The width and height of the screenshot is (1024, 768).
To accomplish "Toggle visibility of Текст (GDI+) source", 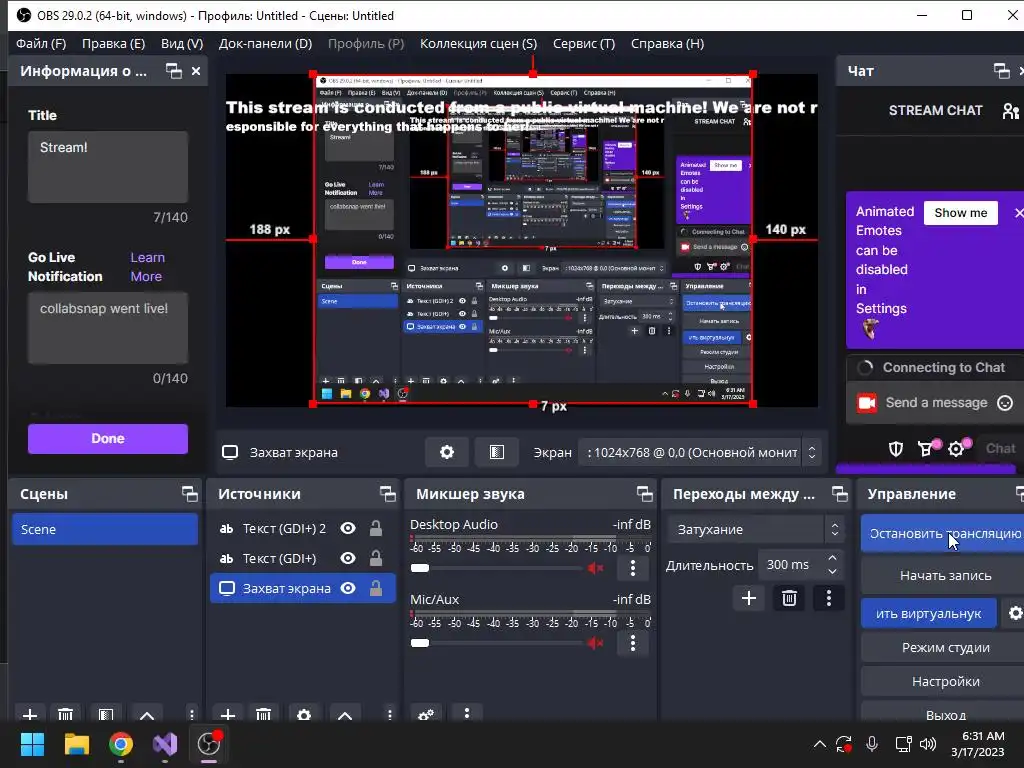I will click(348, 558).
